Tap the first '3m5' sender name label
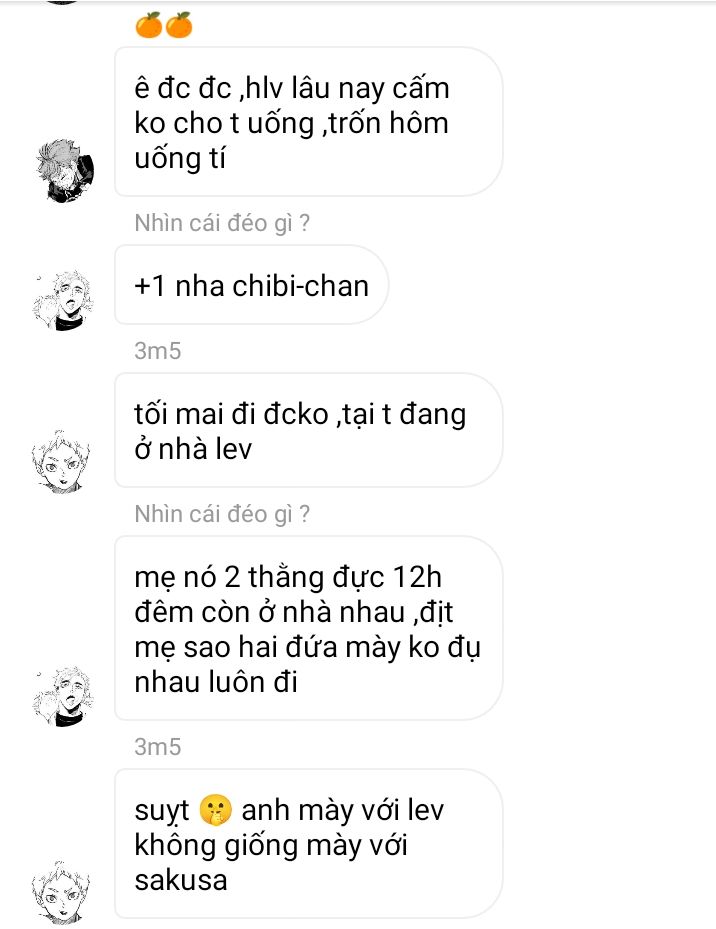 tap(158, 351)
